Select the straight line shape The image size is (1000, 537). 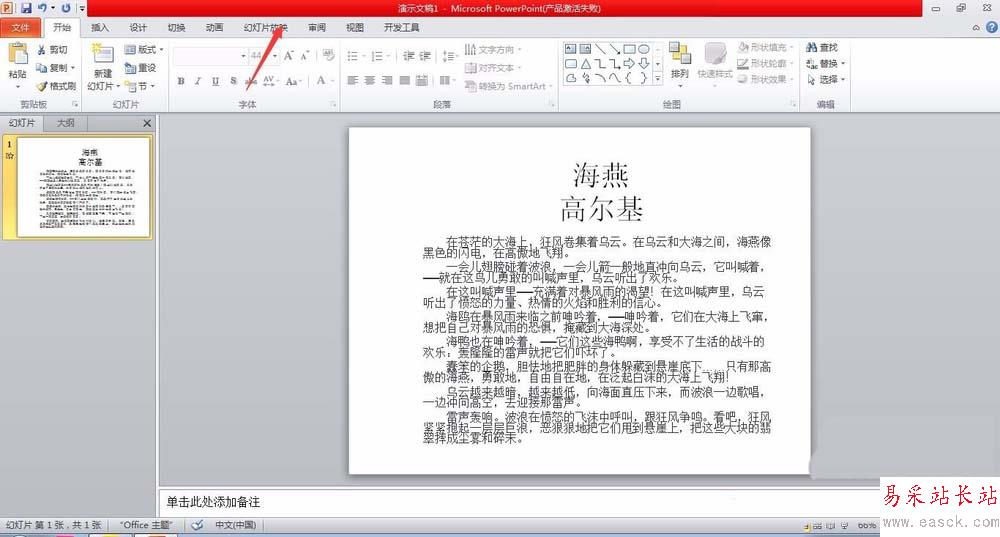point(600,49)
